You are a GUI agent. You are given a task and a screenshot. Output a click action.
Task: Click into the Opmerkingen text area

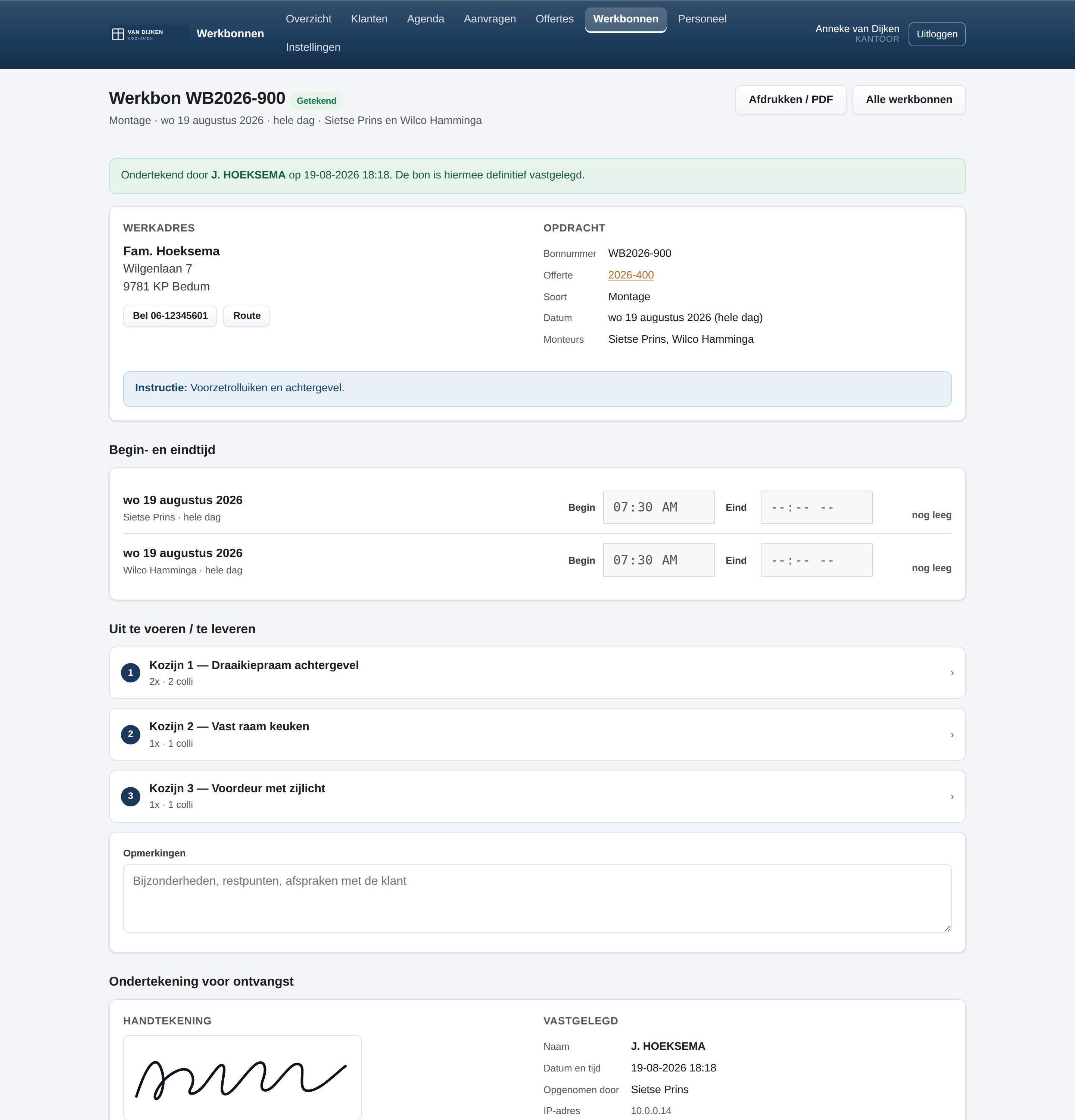pos(537,898)
